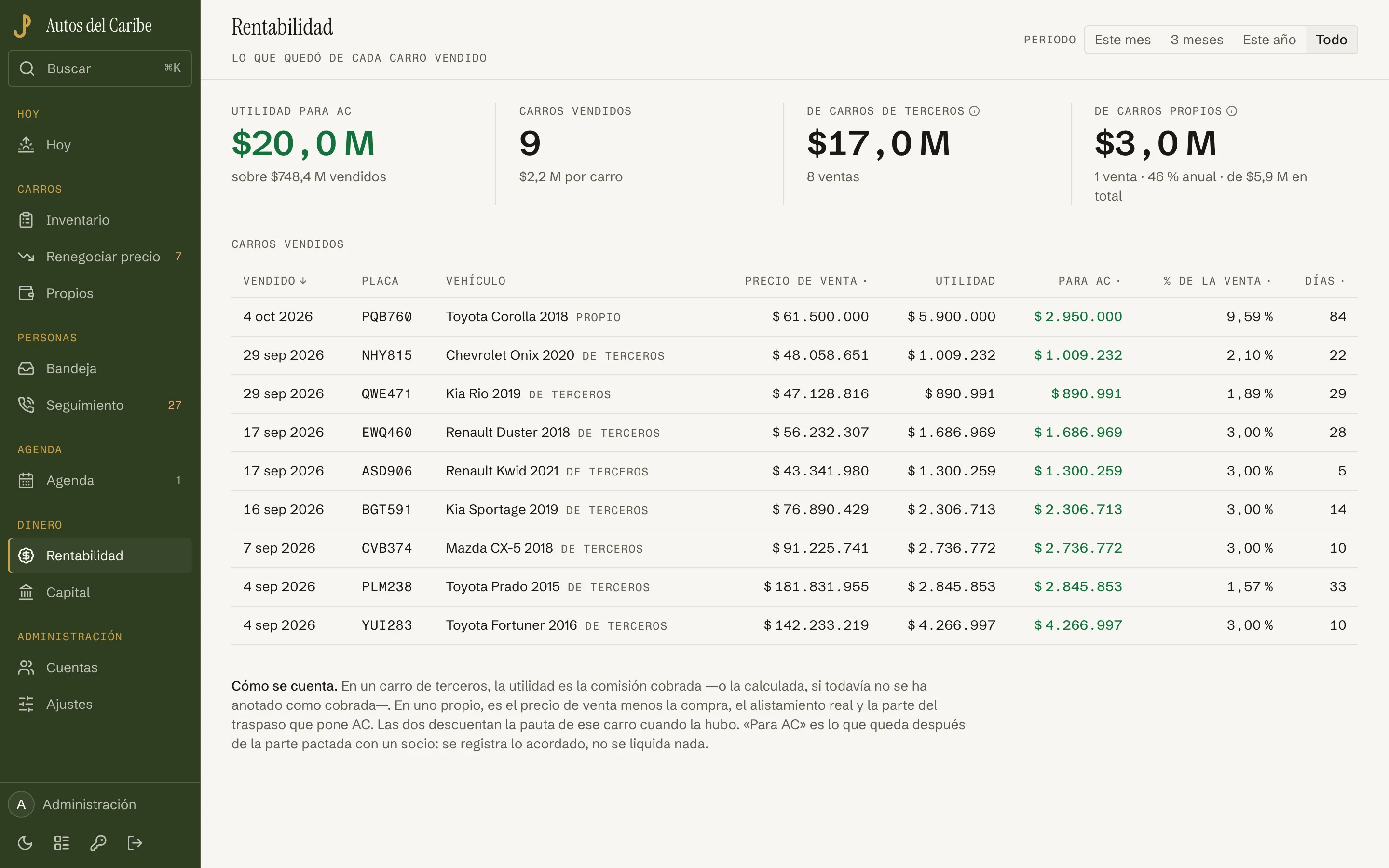Viewport: 1389px width, 868px height.
Task: Open the Ajustes sliders icon
Action: 26,705
